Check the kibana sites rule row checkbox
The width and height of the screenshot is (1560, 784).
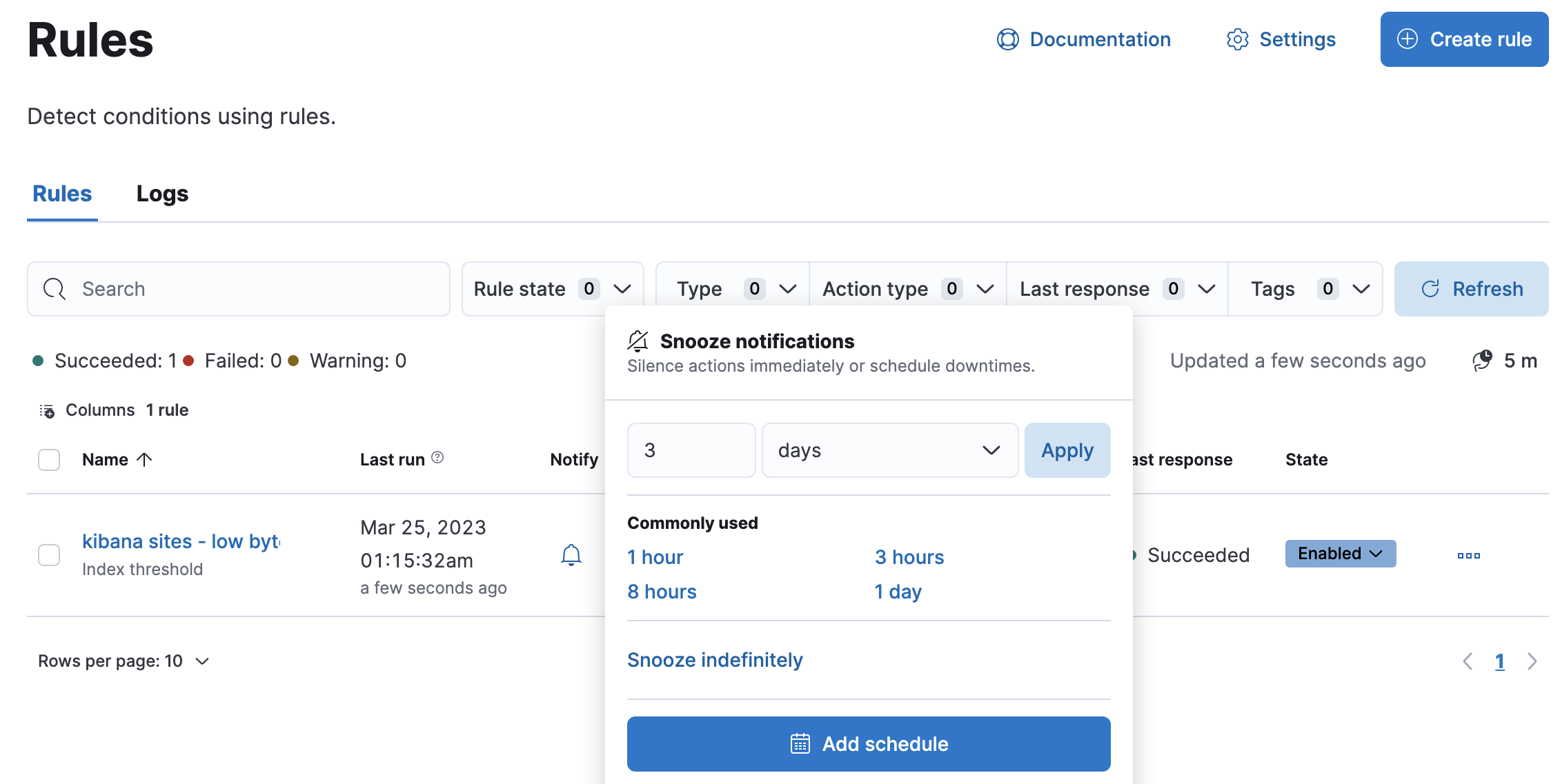pyautogui.click(x=49, y=555)
